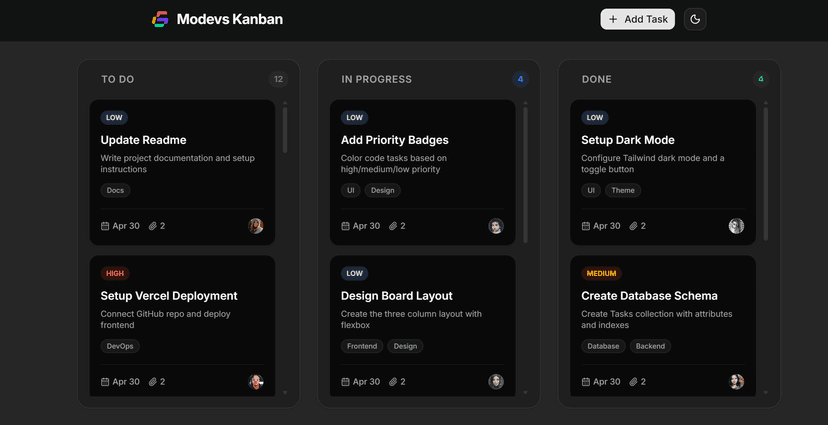Open the Create Database Schema task

[x=649, y=296]
